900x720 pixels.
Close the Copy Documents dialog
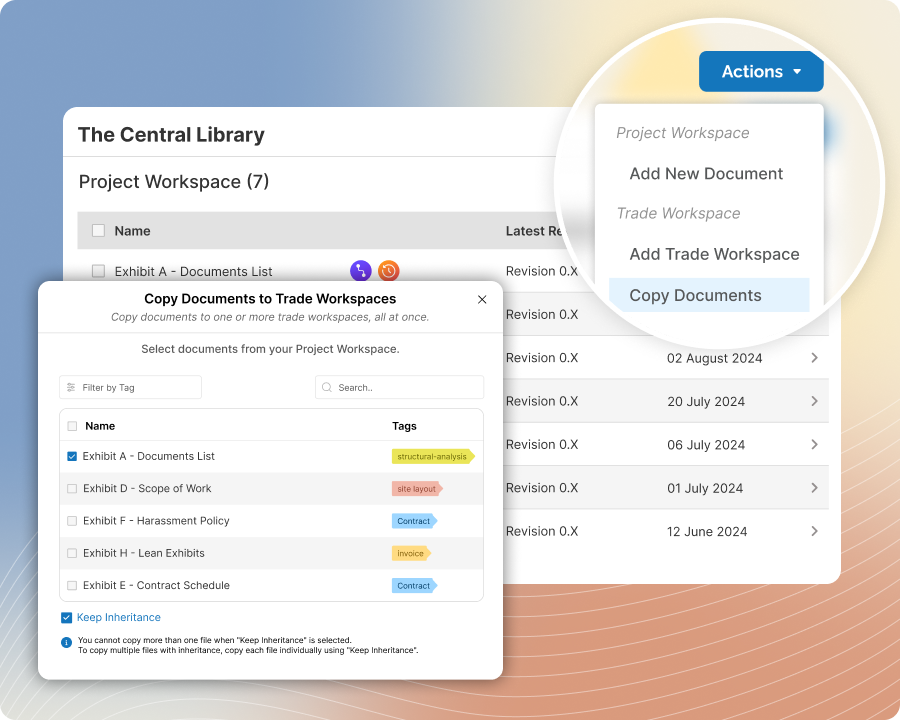pyautogui.click(x=482, y=299)
